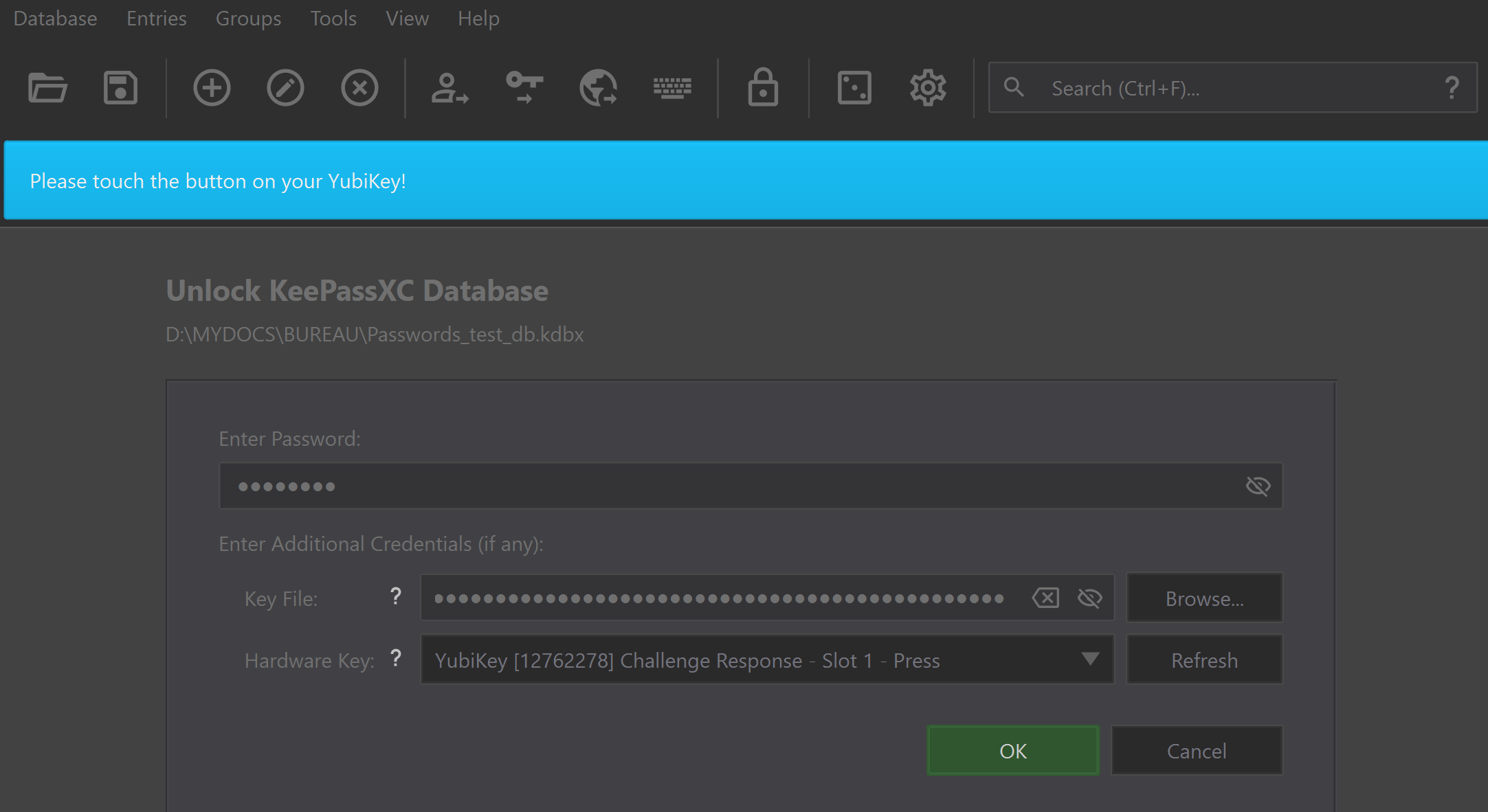Image resolution: width=1488 pixels, height=812 pixels.
Task: Clear the Key File field
Action: click(x=1045, y=598)
